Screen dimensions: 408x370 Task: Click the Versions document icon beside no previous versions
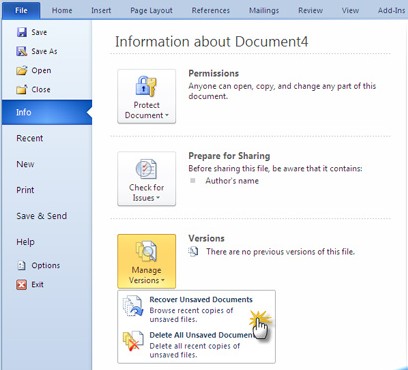[193, 251]
